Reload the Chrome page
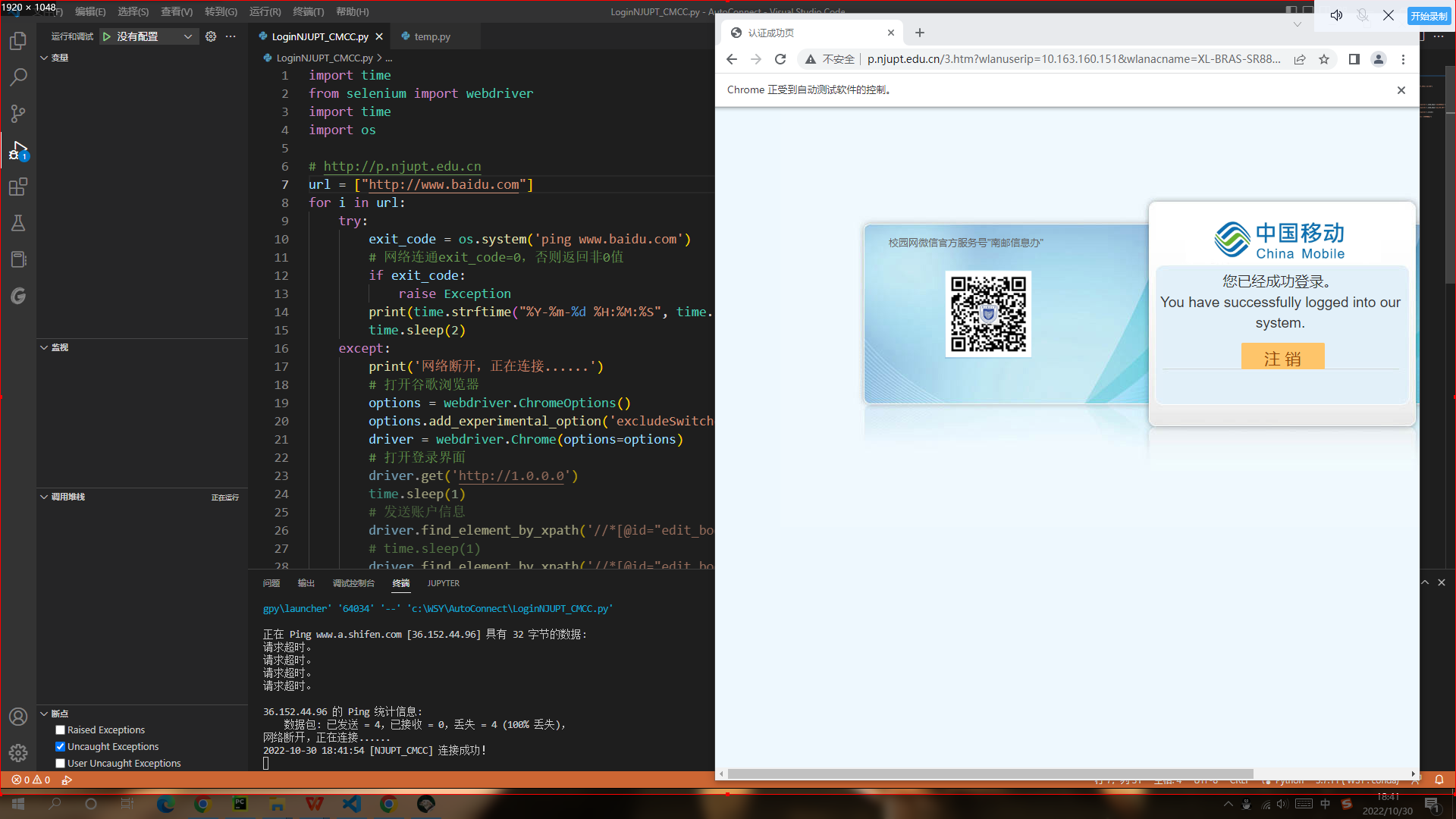Screen dimensions: 1456x819 pos(780,59)
